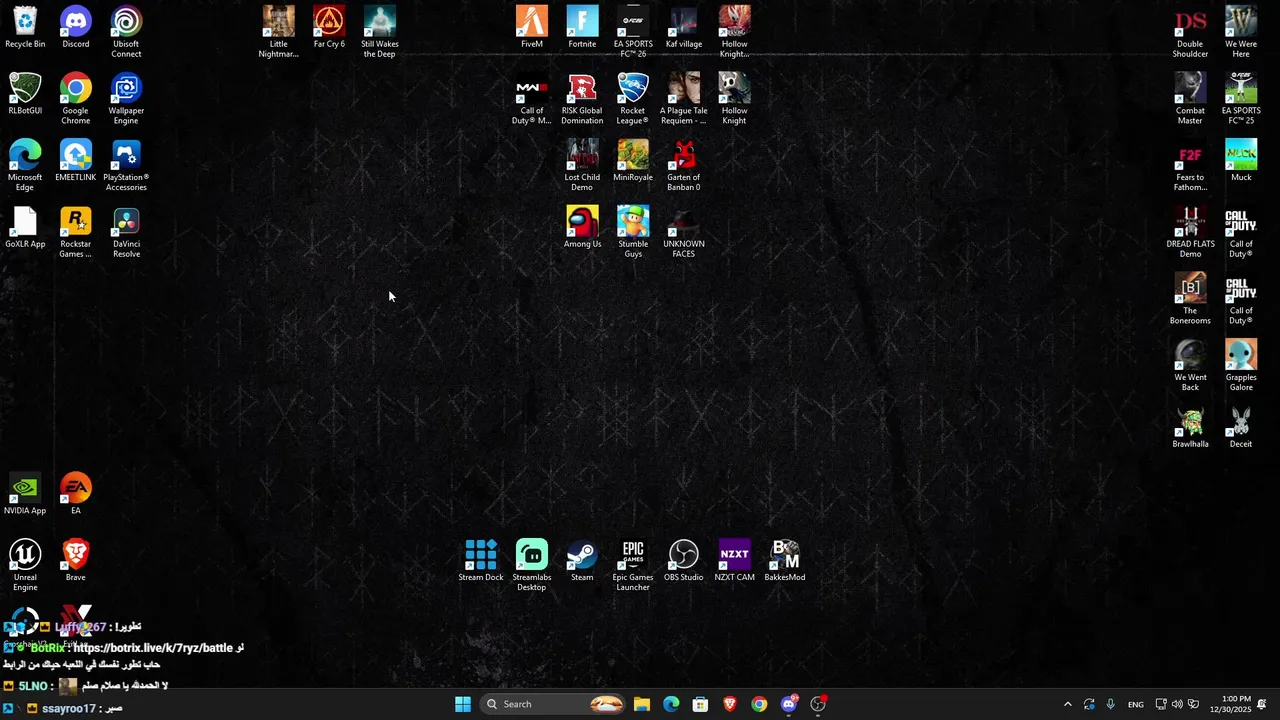1280x720 pixels.
Task: Select the Brawlhalla desktop shortcut
Action: coord(1190,428)
